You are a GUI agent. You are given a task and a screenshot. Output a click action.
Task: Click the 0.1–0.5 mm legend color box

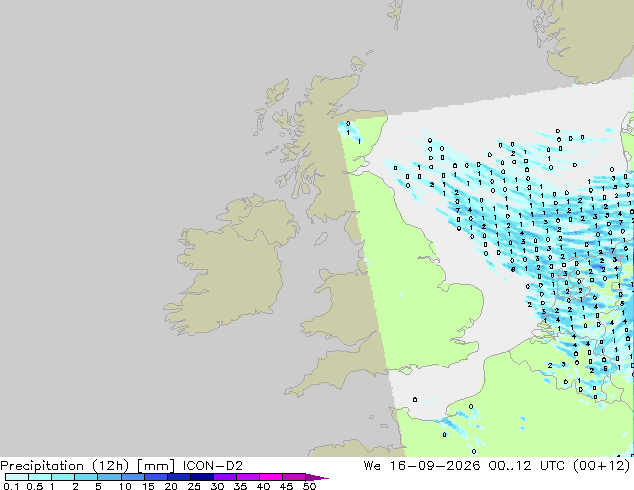point(17,477)
